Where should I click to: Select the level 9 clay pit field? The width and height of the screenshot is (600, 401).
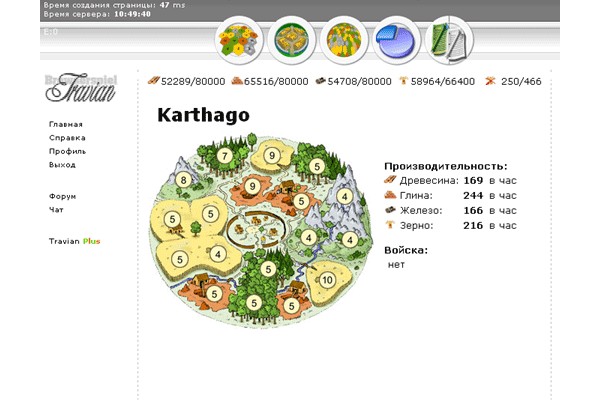click(252, 186)
